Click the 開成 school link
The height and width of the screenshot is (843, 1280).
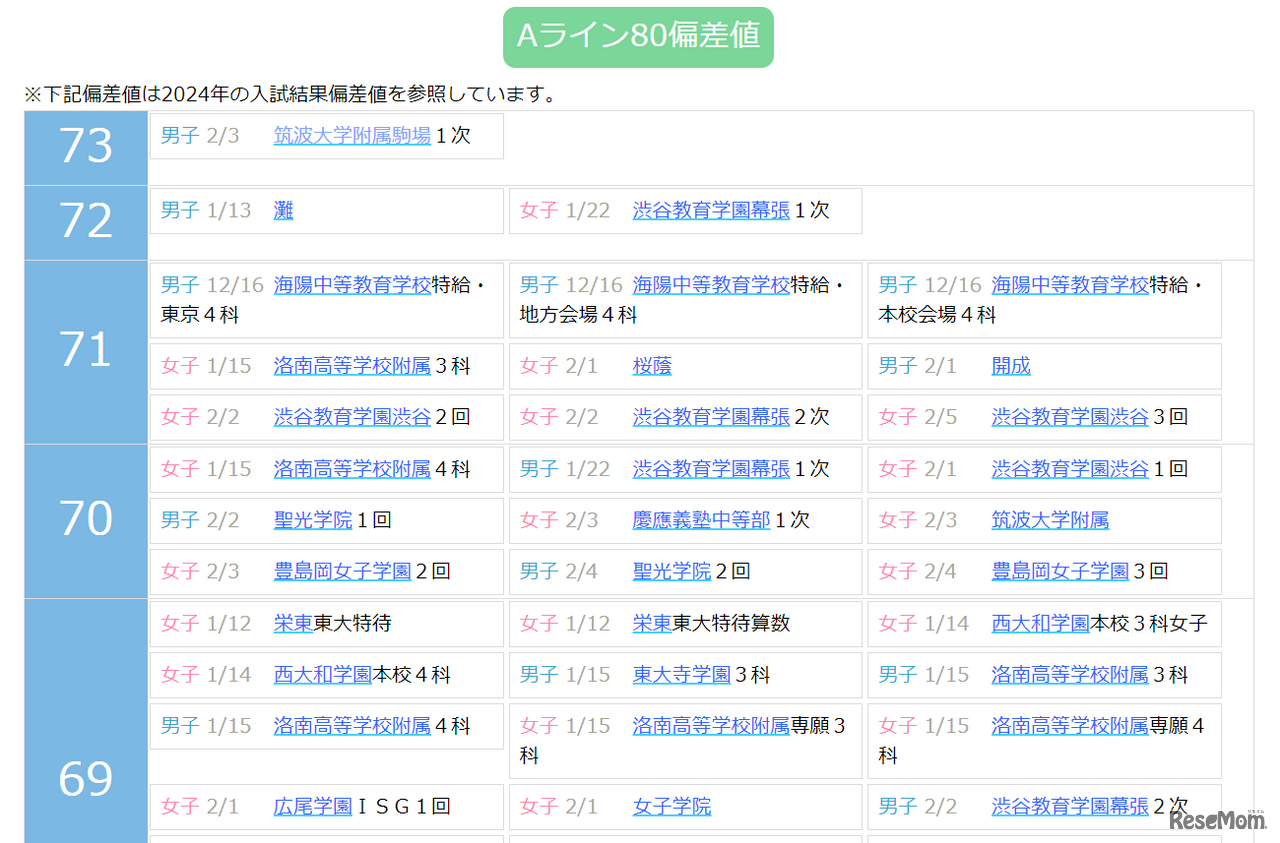(x=1011, y=366)
